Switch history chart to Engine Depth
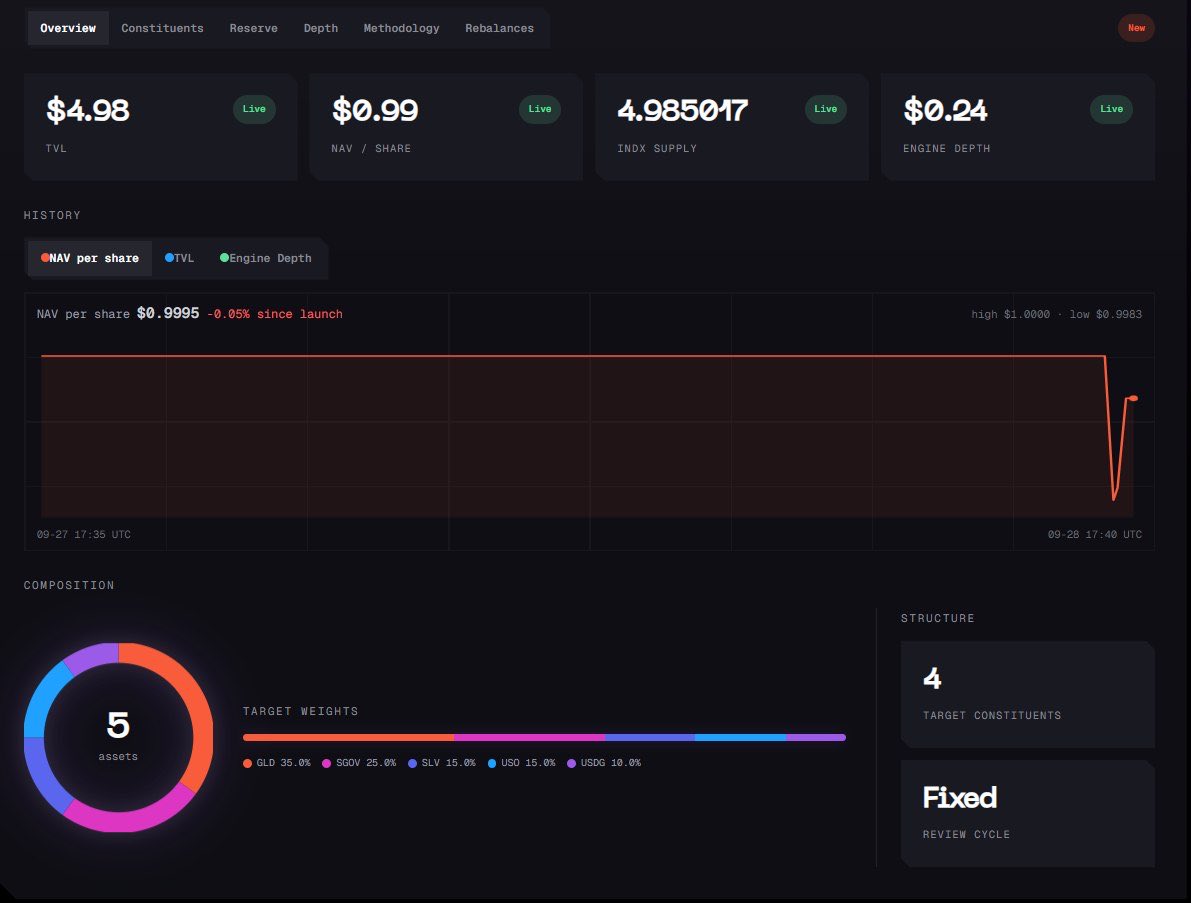This screenshot has height=903, width=1191. pos(266,258)
